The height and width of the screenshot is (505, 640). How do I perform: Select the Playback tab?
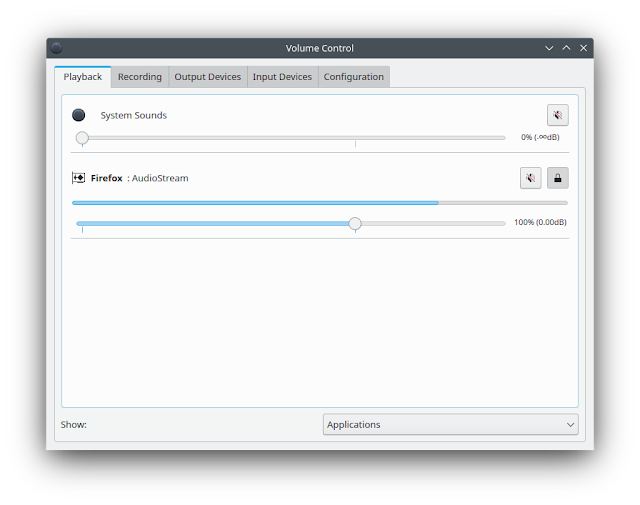click(x=82, y=77)
